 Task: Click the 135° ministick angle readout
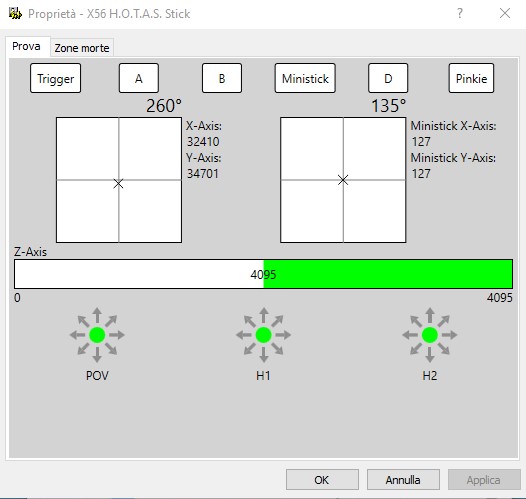coord(388,106)
